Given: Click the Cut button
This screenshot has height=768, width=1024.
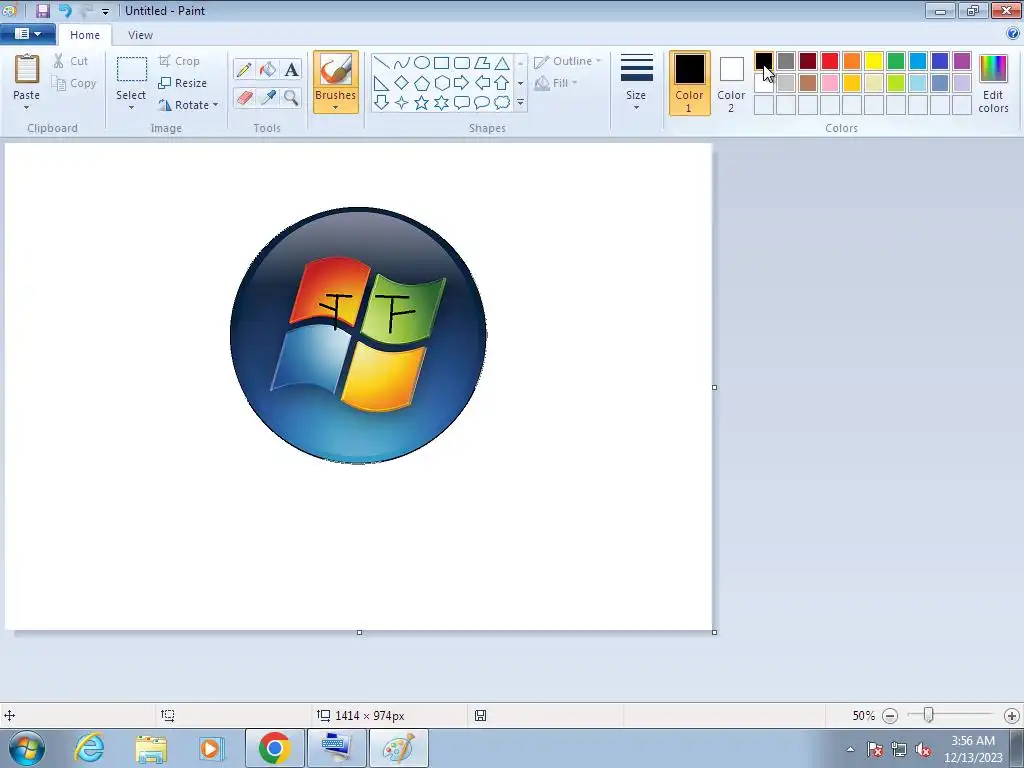Looking at the screenshot, I should [x=71, y=61].
